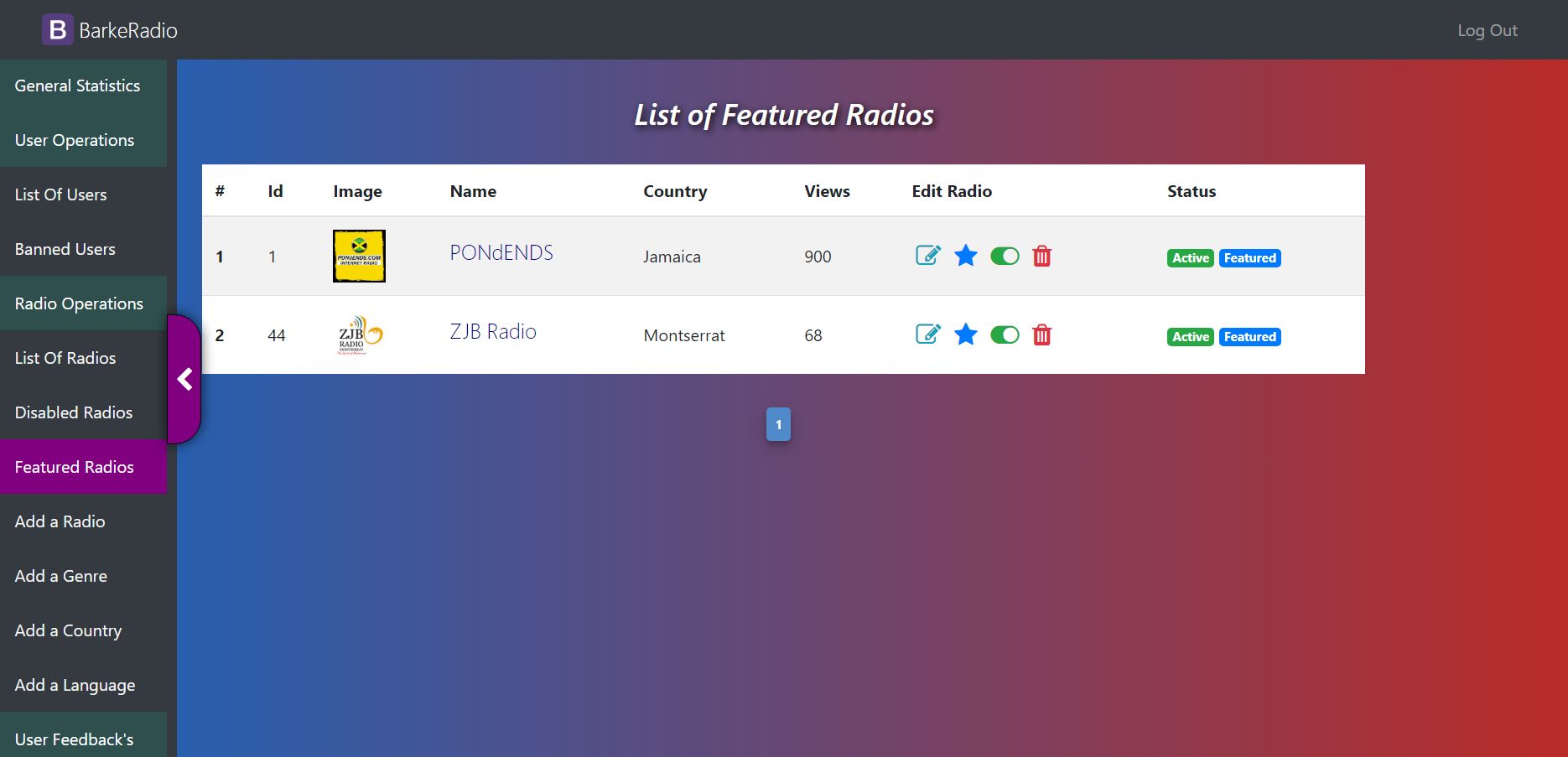Viewport: 1568px width, 757px height.
Task: Click the PONdENDS radio thumbnail image
Action: 359,256
